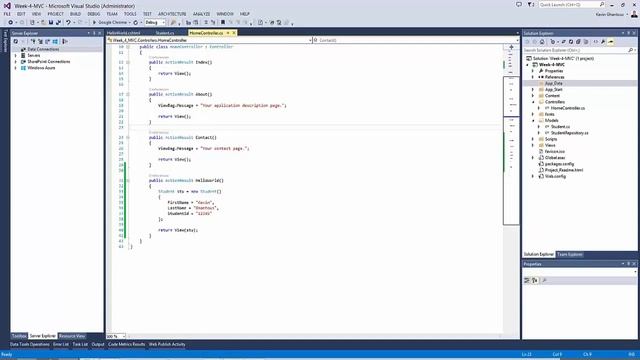Open the Web Publish Activity panel
640x360 pixels.
click(167, 344)
